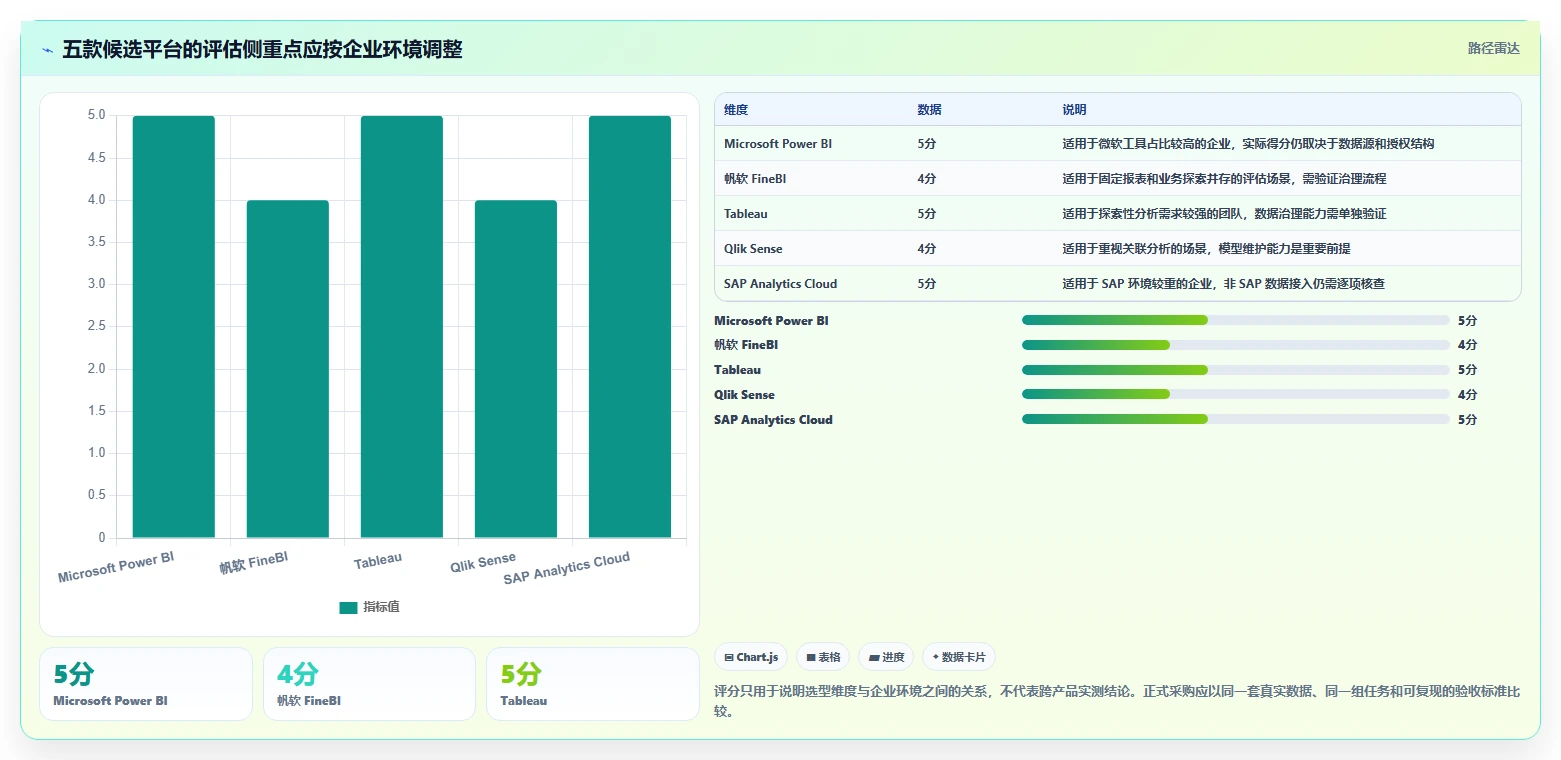Select the description starting 适用于重视关联分析的场景
Image resolution: width=1561 pixels, height=760 pixels.
(1206, 249)
